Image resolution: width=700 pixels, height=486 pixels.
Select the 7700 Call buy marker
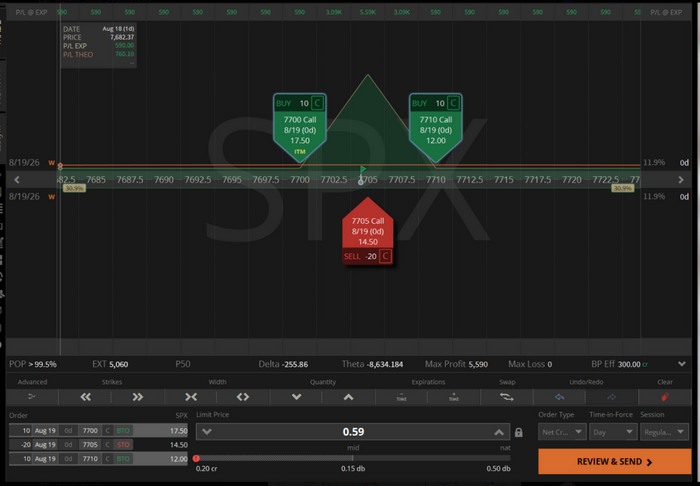point(300,130)
